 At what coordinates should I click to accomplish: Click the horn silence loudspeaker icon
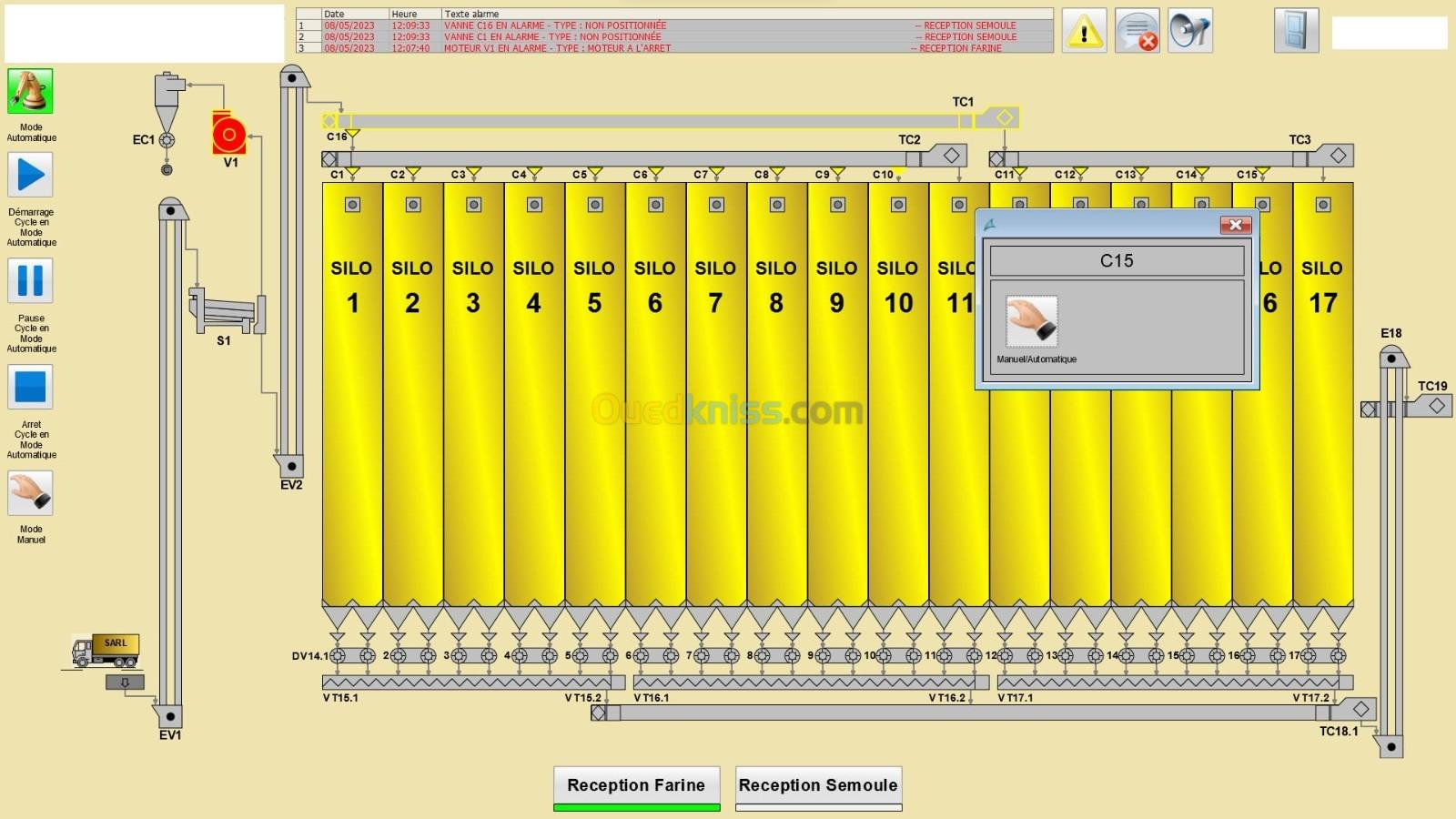tap(1190, 31)
